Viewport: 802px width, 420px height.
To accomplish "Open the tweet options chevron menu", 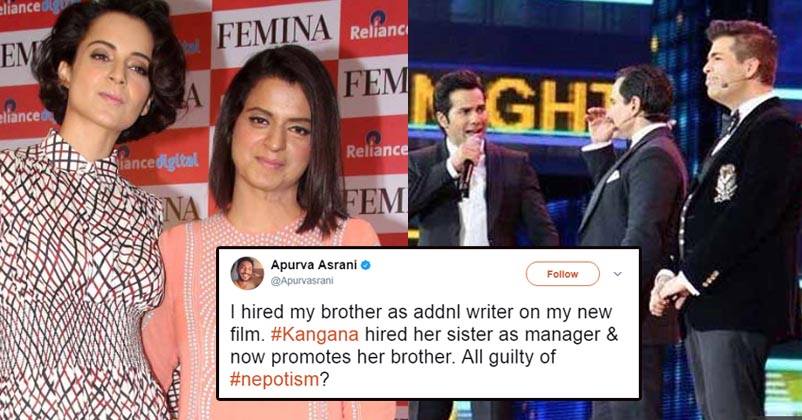I will 617,274.
